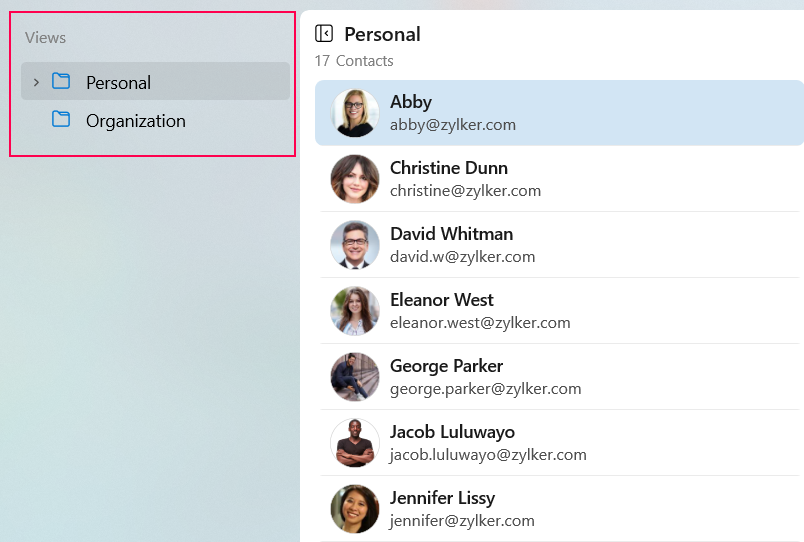Image resolution: width=804 pixels, height=542 pixels.
Task: Click email christine@zylker.com
Action: click(465, 191)
